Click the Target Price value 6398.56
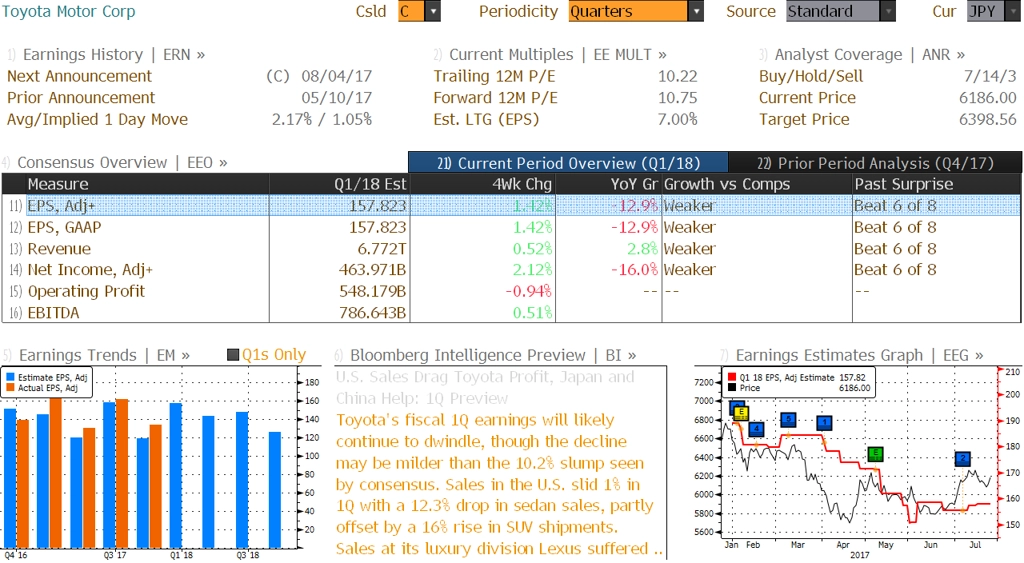This screenshot has width=1024, height=563. point(987,120)
